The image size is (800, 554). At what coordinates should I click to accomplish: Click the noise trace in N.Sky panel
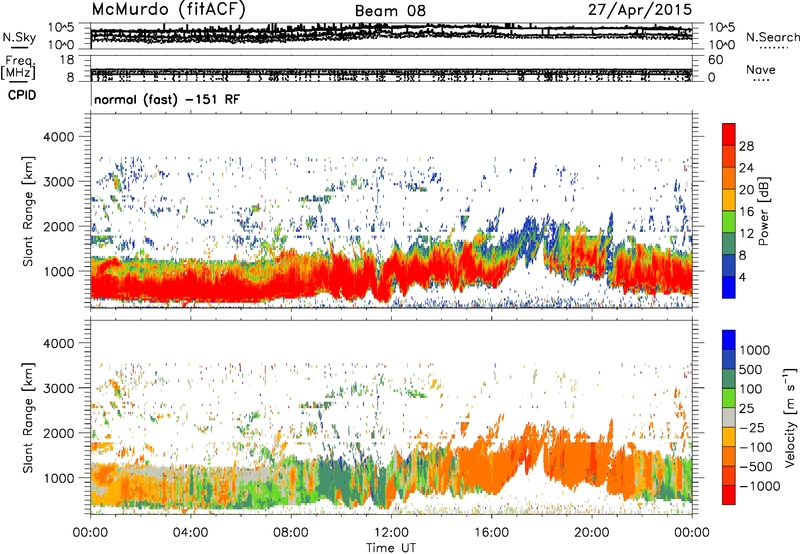[391, 32]
